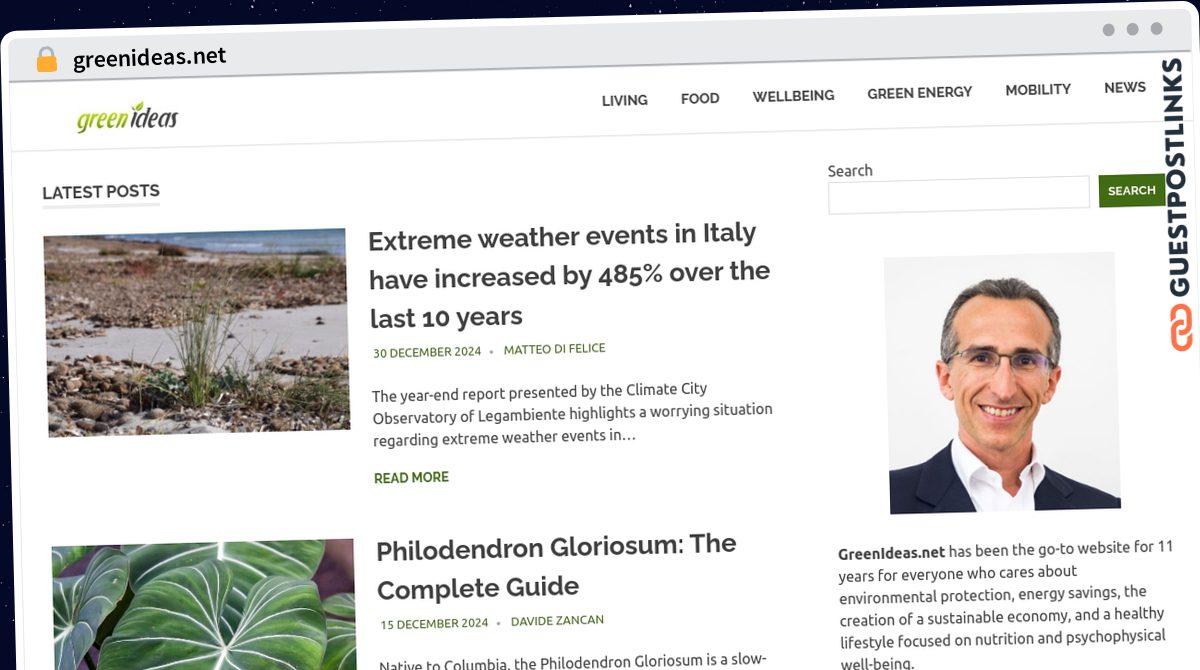The width and height of the screenshot is (1200, 670).
Task: Click the beach grass article thumbnail
Action: [197, 332]
